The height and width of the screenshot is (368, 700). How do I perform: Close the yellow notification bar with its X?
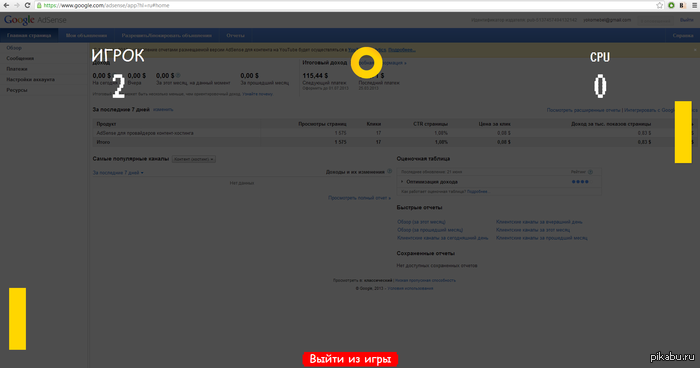[x=695, y=50]
